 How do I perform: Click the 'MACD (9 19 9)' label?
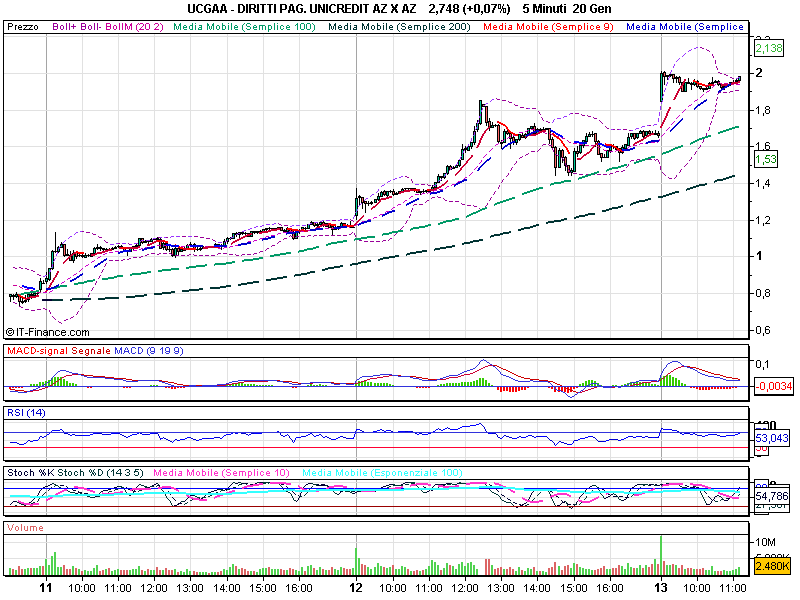point(148,351)
